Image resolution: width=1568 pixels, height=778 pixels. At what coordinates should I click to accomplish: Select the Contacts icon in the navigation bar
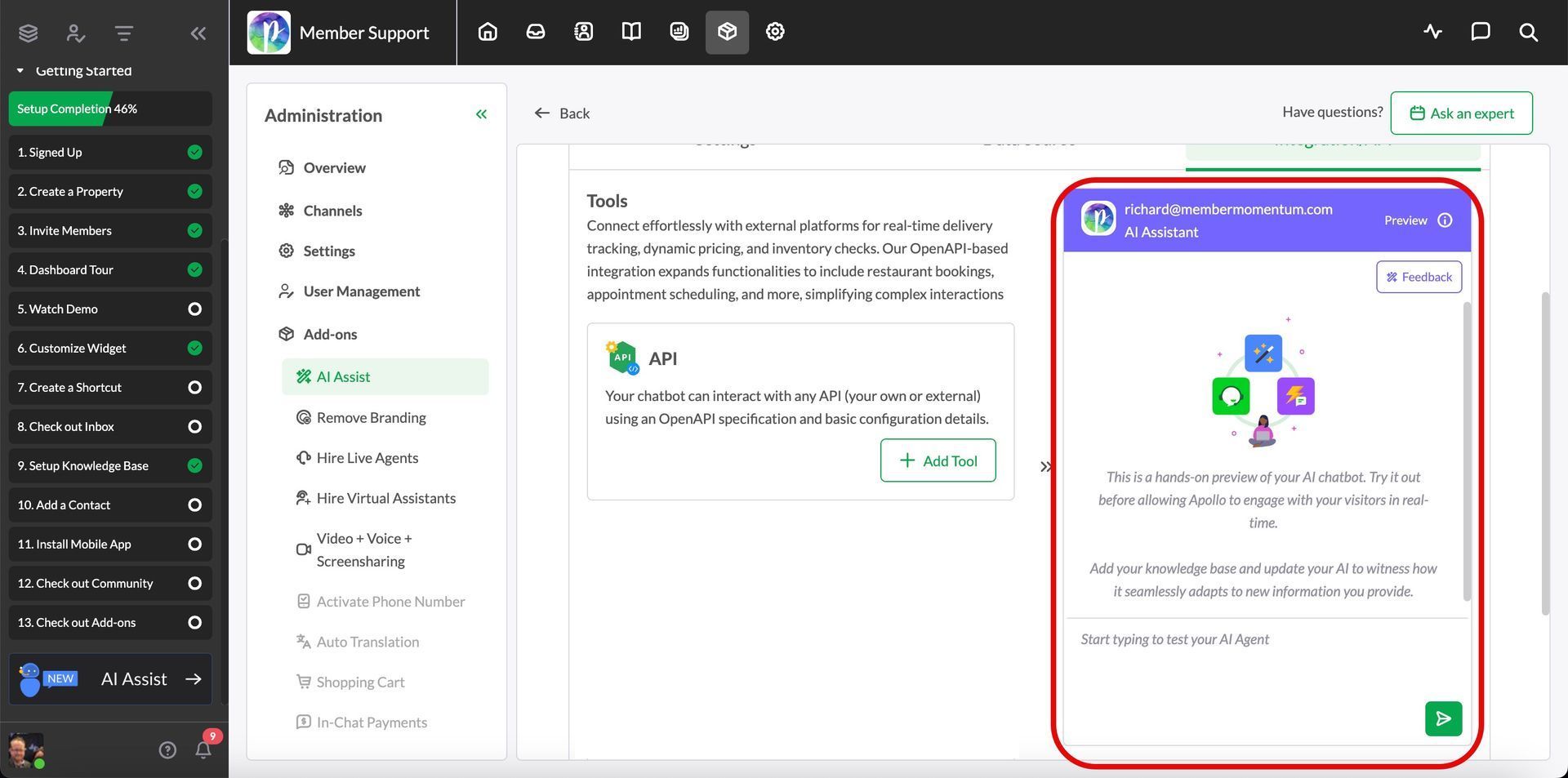click(583, 31)
